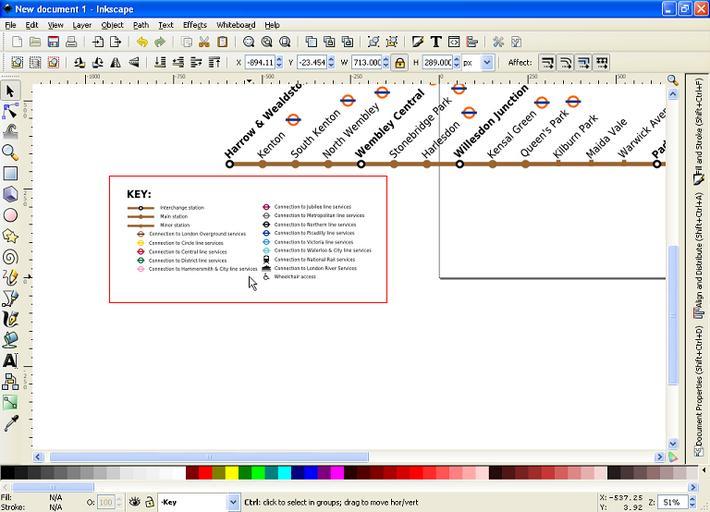Click the X coordinate input field

260,62
